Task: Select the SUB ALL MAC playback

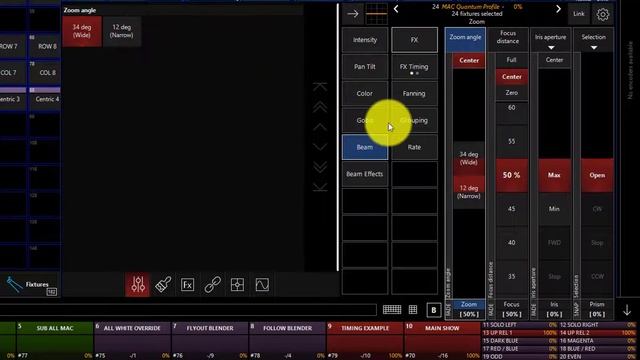Action: pyautogui.click(x=55, y=340)
